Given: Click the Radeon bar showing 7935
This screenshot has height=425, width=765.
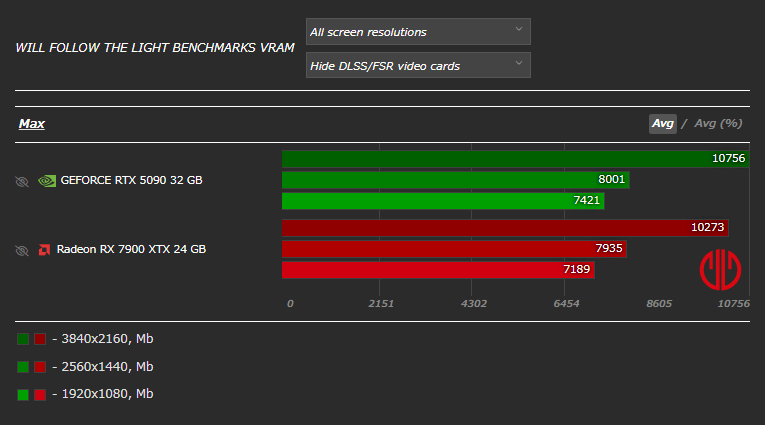Looking at the screenshot, I should point(454,248).
